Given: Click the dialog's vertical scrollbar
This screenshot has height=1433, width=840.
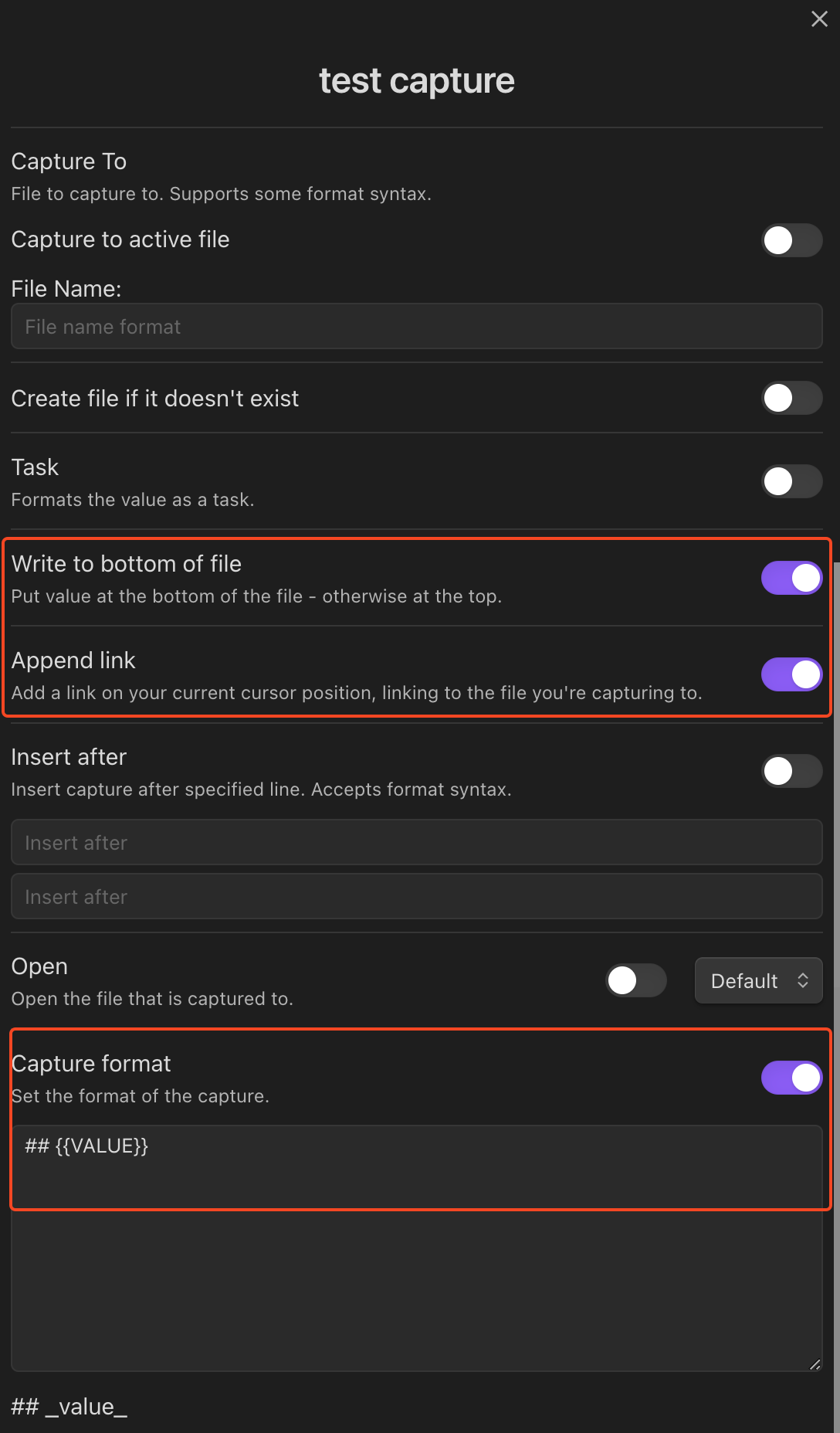Looking at the screenshot, I should click(836, 997).
